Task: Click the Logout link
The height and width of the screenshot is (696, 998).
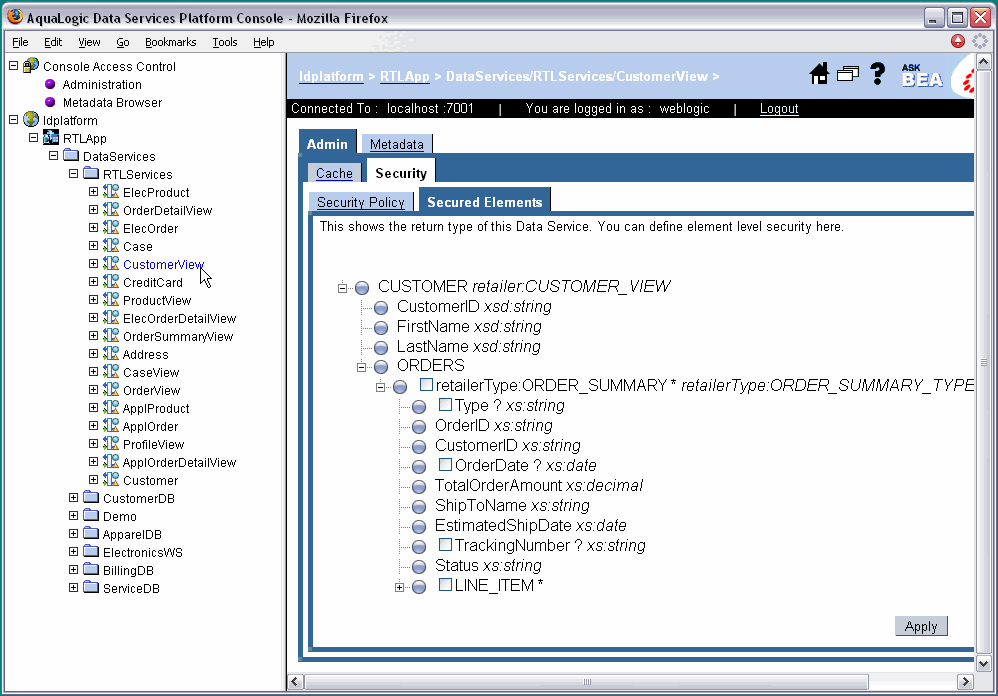Action: pyautogui.click(x=779, y=108)
